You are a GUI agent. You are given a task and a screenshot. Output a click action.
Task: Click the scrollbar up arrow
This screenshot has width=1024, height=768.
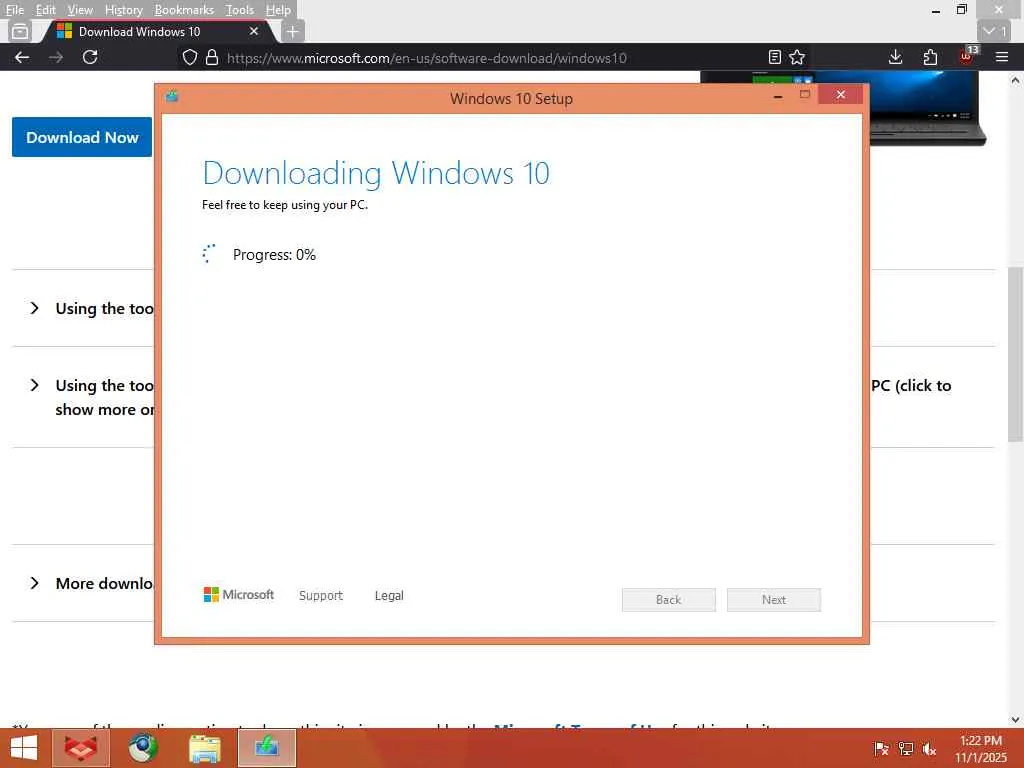(x=1015, y=80)
